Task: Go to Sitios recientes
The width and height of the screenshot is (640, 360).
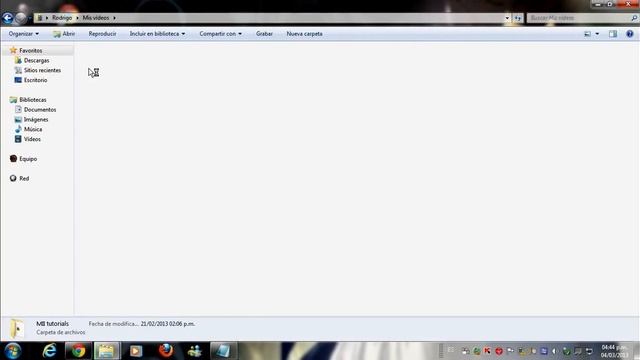Action: (x=42, y=70)
